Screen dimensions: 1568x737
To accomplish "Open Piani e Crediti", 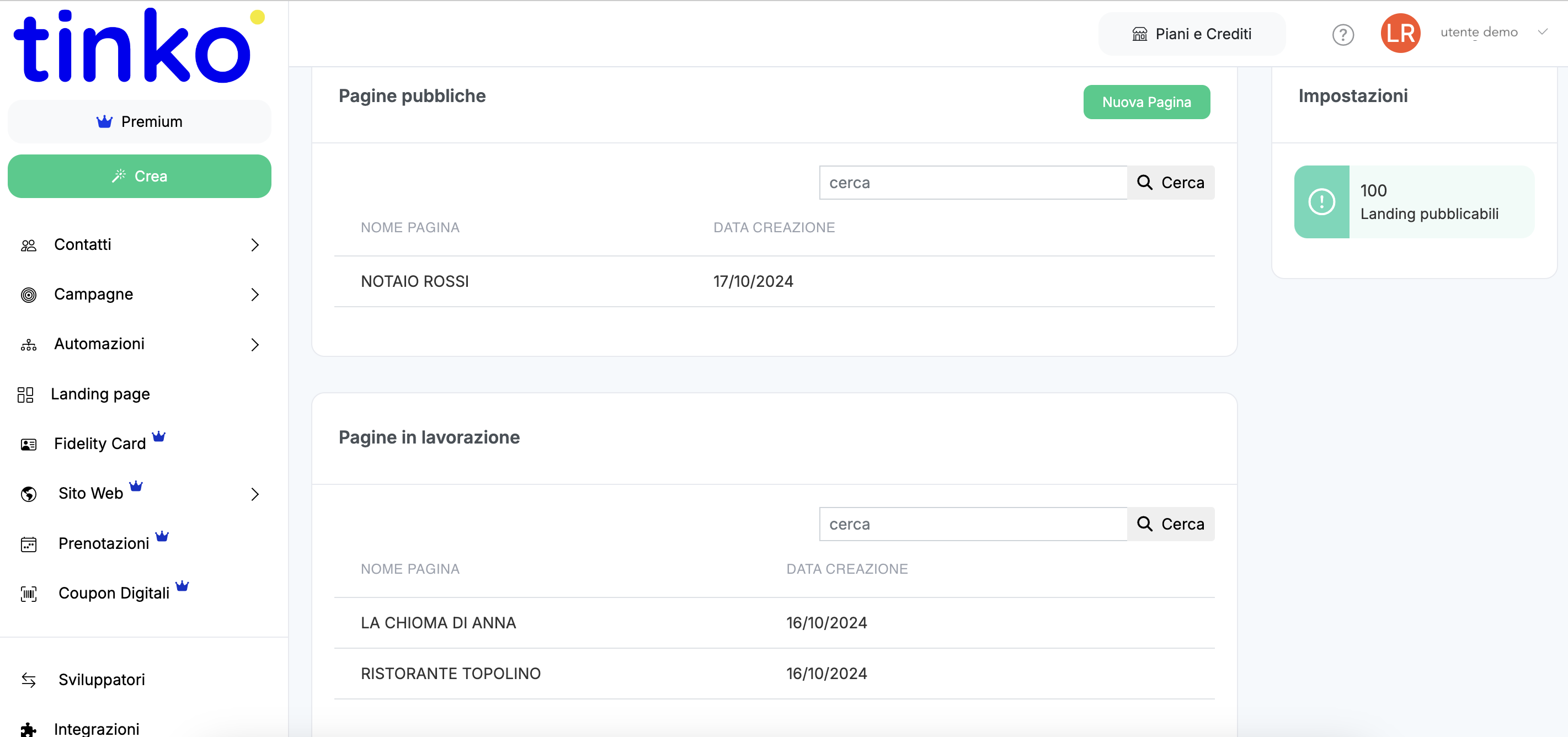I will point(1191,34).
